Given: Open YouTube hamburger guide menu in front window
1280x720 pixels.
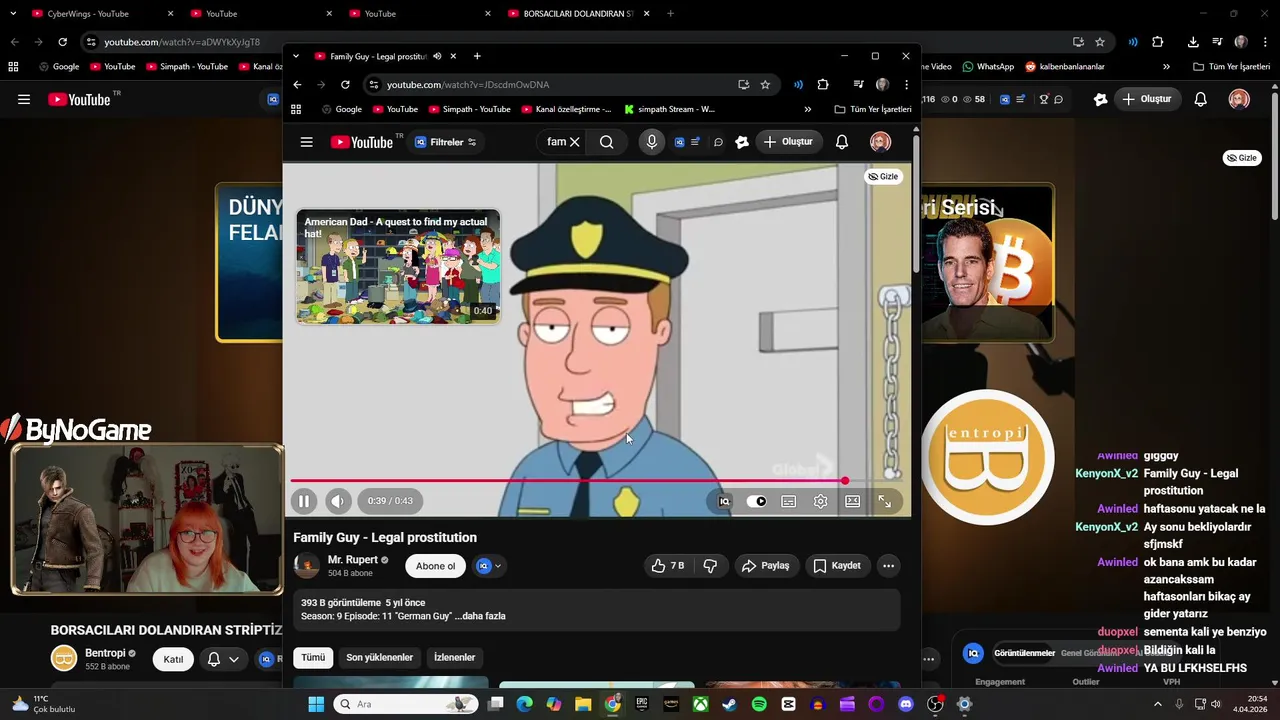Looking at the screenshot, I should [x=307, y=142].
